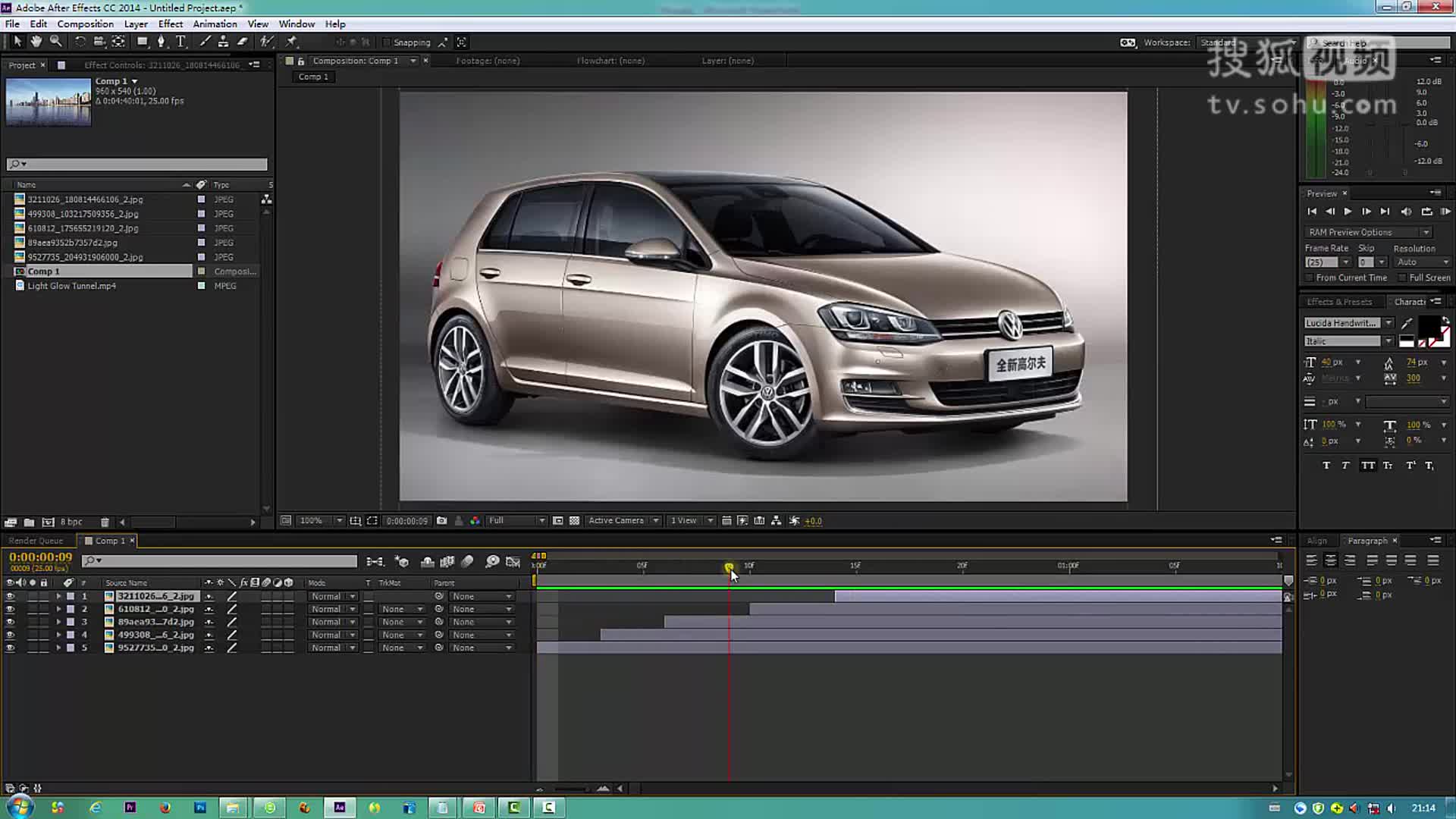
Task: Enable Motion Blur for the composition
Action: click(468, 562)
